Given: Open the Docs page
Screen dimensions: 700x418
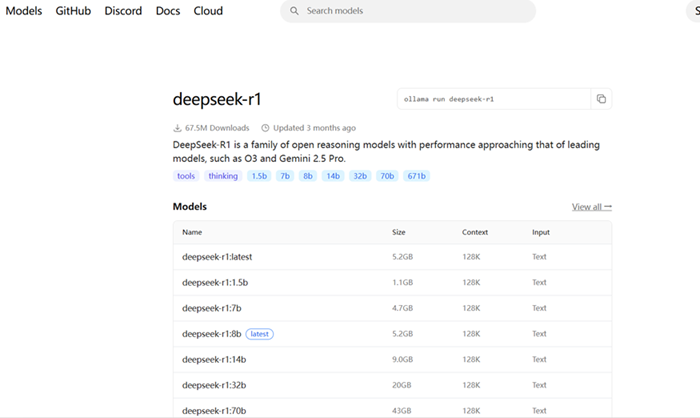Looking at the screenshot, I should 168,11.
